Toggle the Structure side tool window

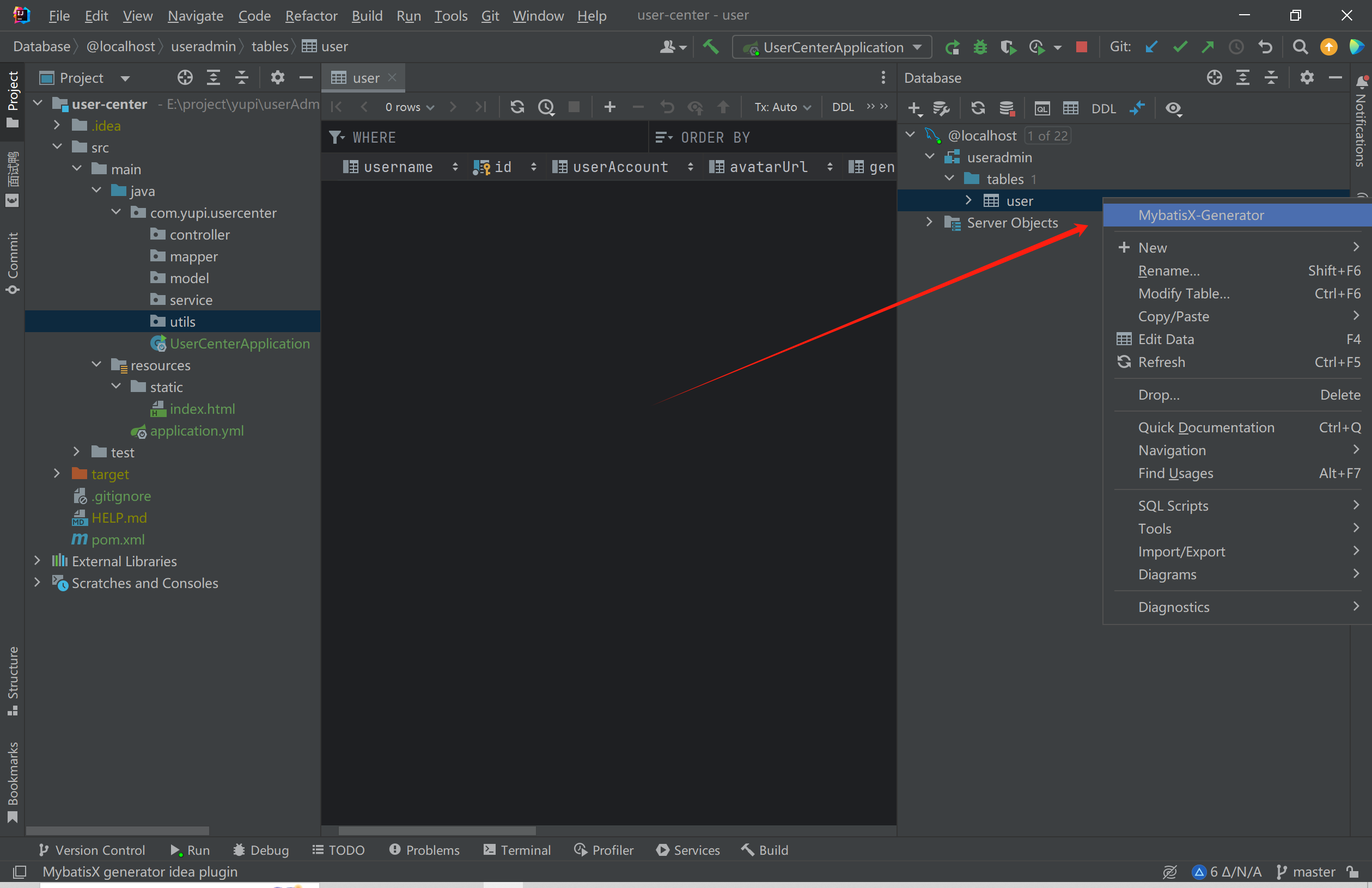pos(13,680)
